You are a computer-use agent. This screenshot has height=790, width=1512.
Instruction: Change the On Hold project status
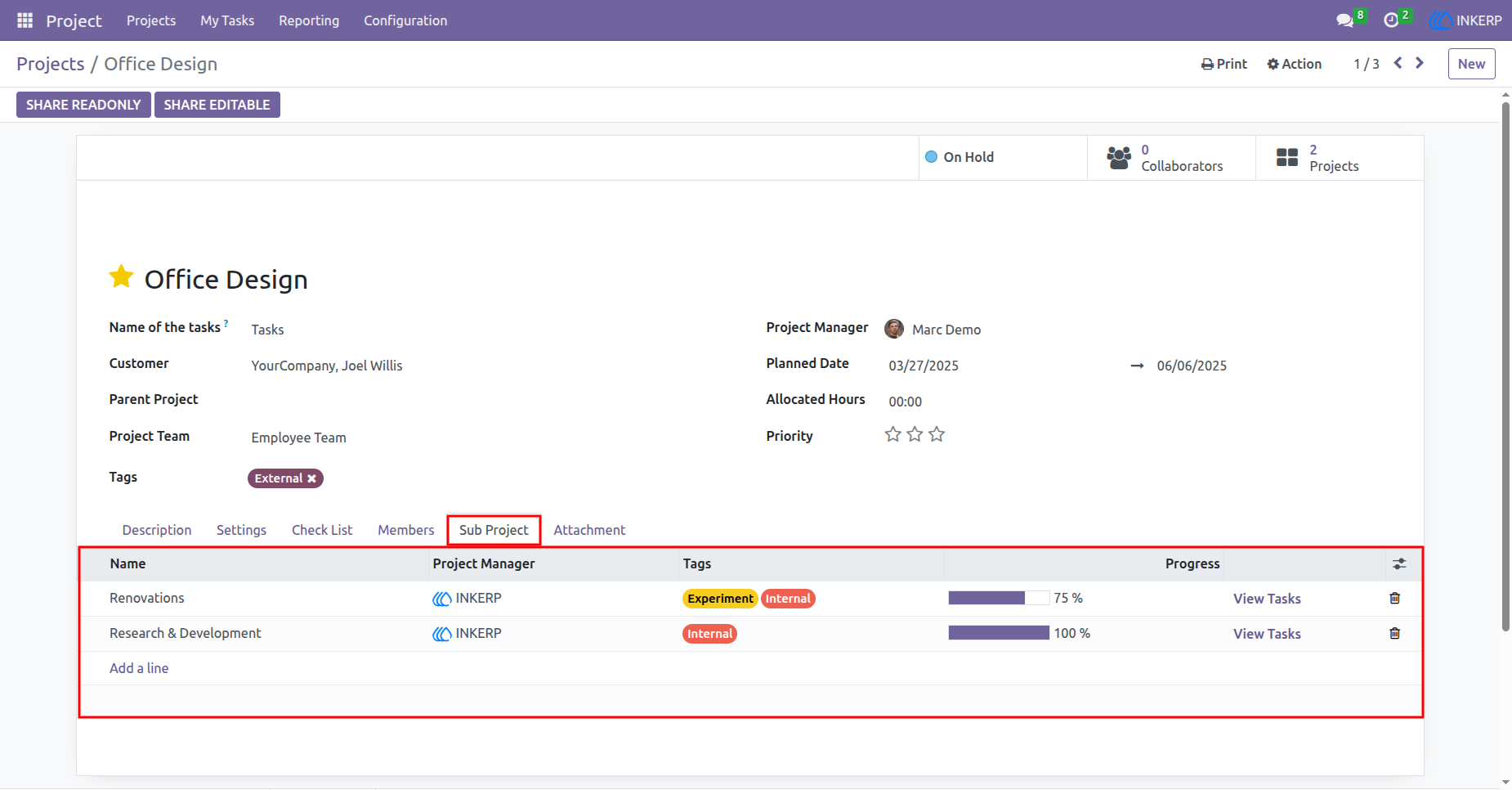point(1003,158)
